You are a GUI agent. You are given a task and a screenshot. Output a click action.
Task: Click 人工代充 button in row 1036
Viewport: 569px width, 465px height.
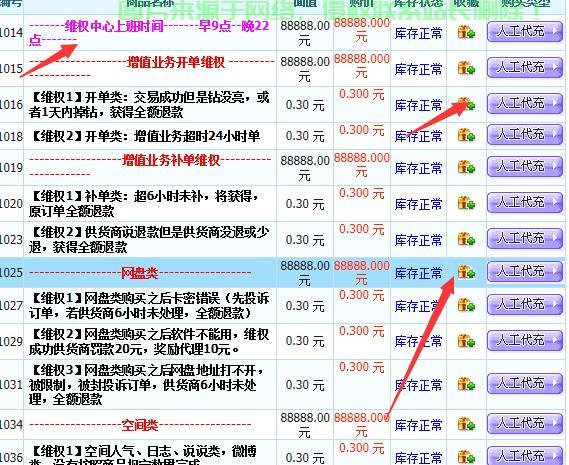click(525, 456)
